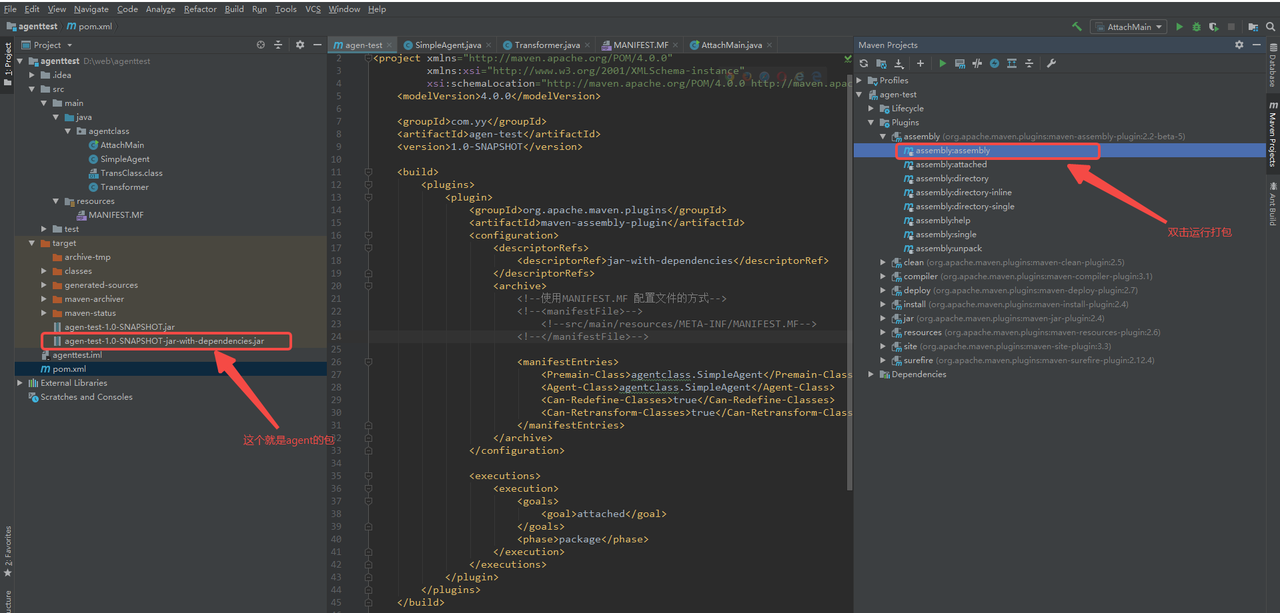Click the Reimport All Maven Projects icon
The width and height of the screenshot is (1280, 613).
[x=864, y=63]
